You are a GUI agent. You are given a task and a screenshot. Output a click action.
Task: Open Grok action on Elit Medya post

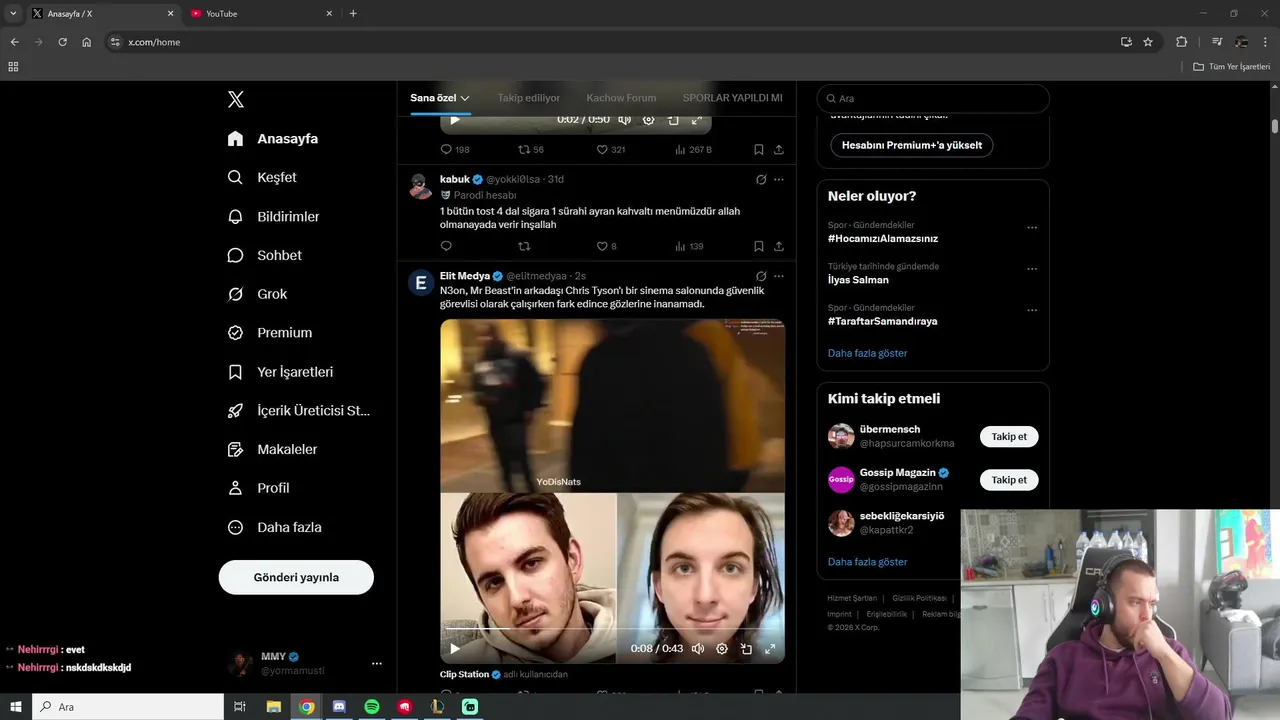coord(761,276)
